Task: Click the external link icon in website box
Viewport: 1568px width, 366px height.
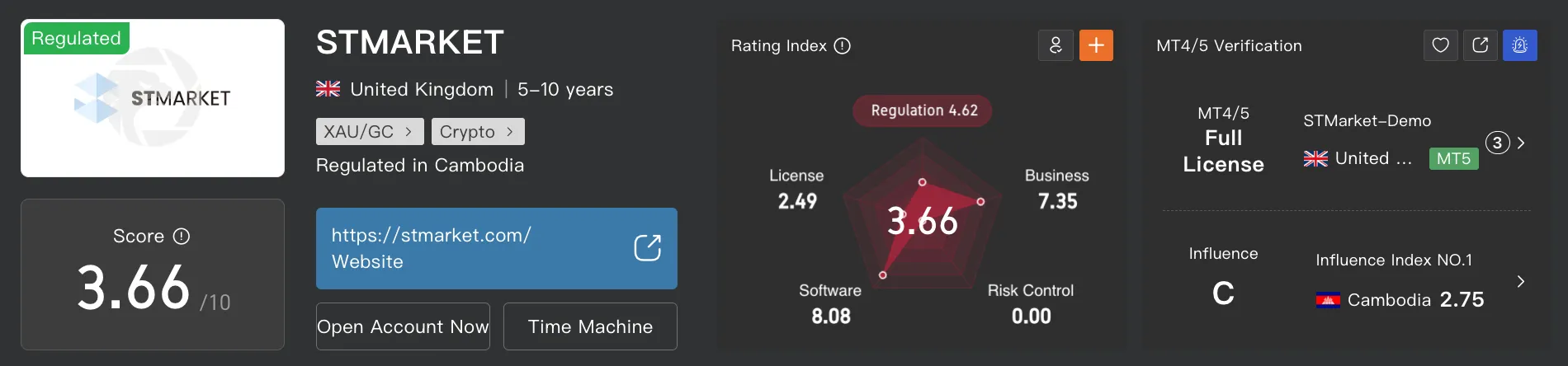Action: (647, 248)
